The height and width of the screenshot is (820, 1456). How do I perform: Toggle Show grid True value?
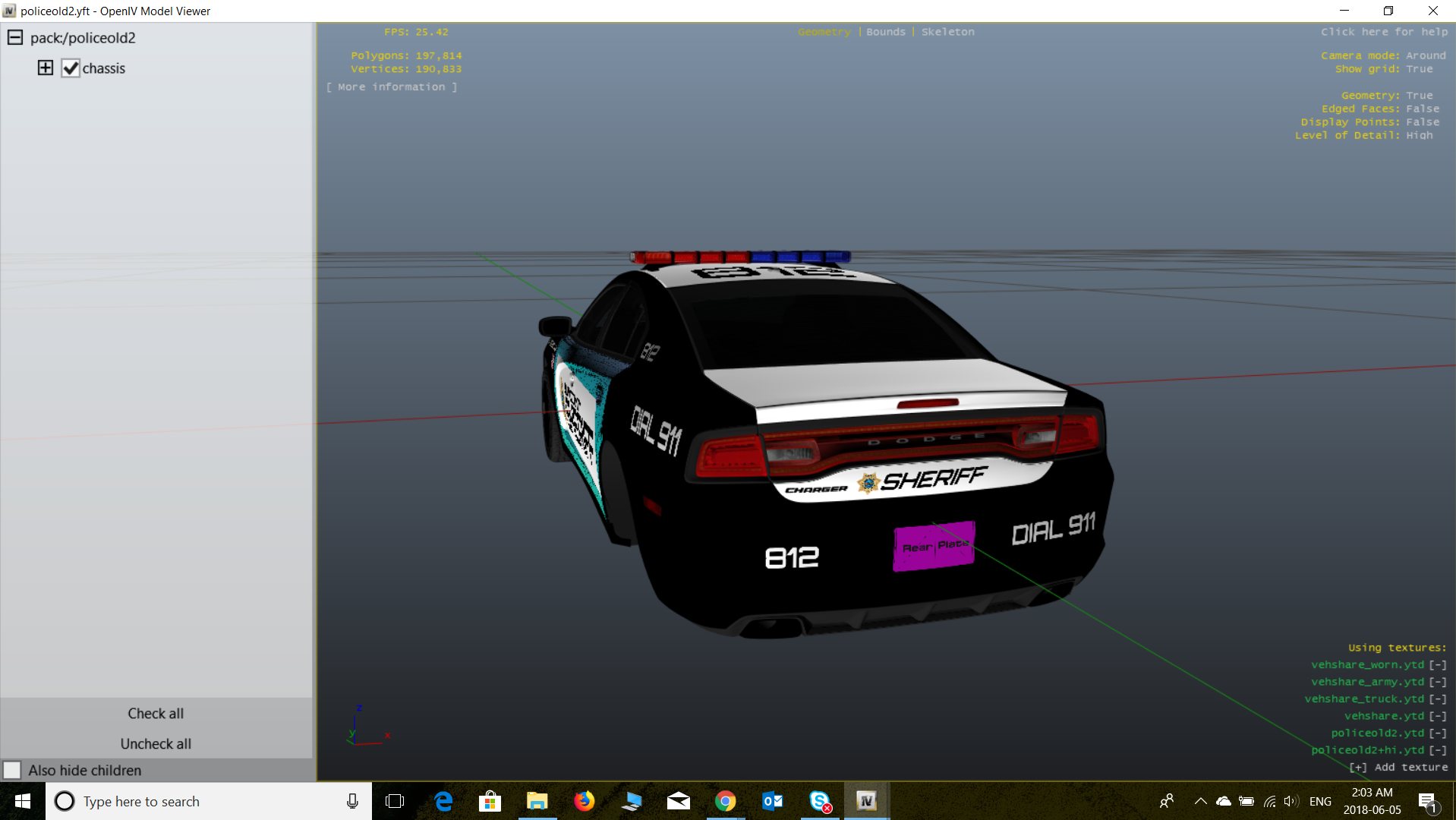tap(1419, 69)
